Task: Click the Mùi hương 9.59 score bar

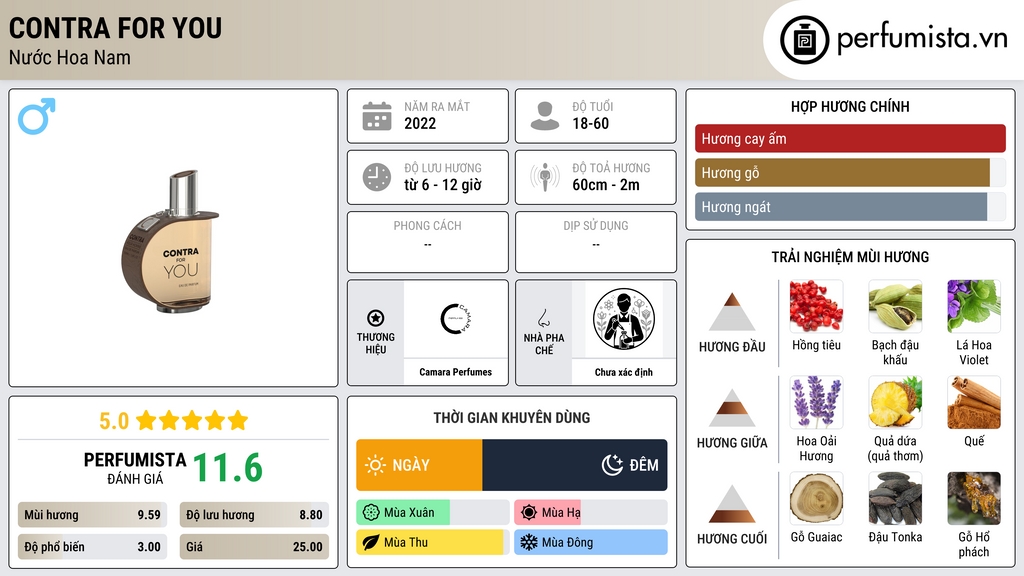Action: [92, 515]
